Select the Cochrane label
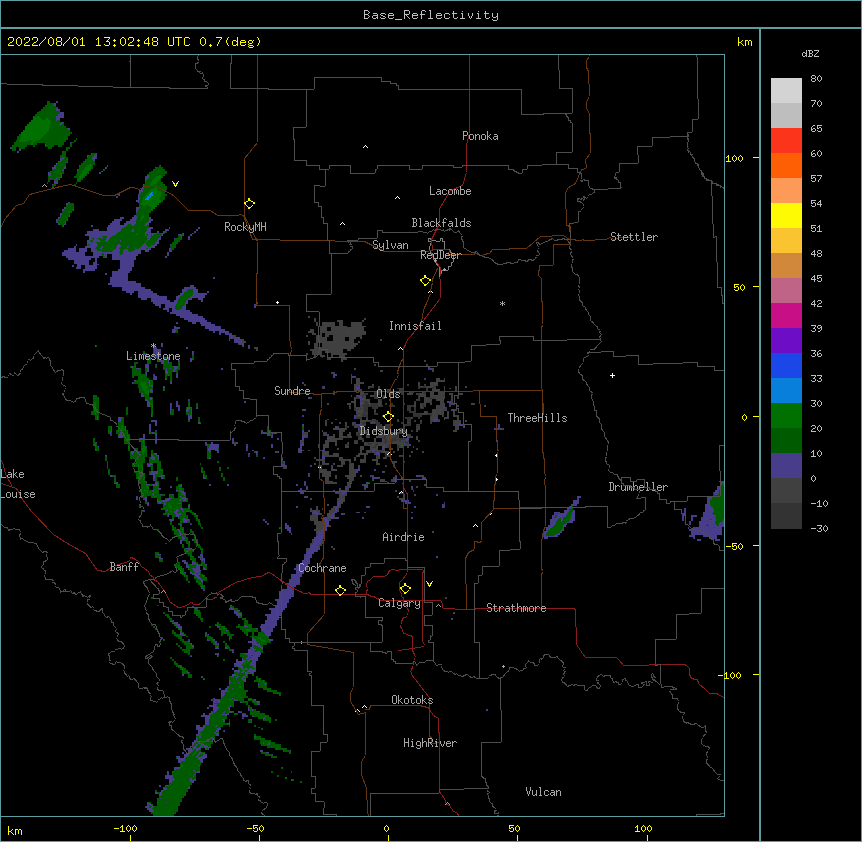This screenshot has height=842, width=862. click(x=322, y=568)
